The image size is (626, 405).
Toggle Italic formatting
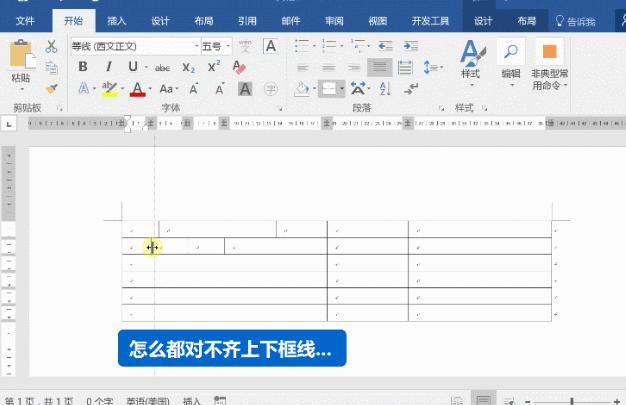click(x=108, y=67)
